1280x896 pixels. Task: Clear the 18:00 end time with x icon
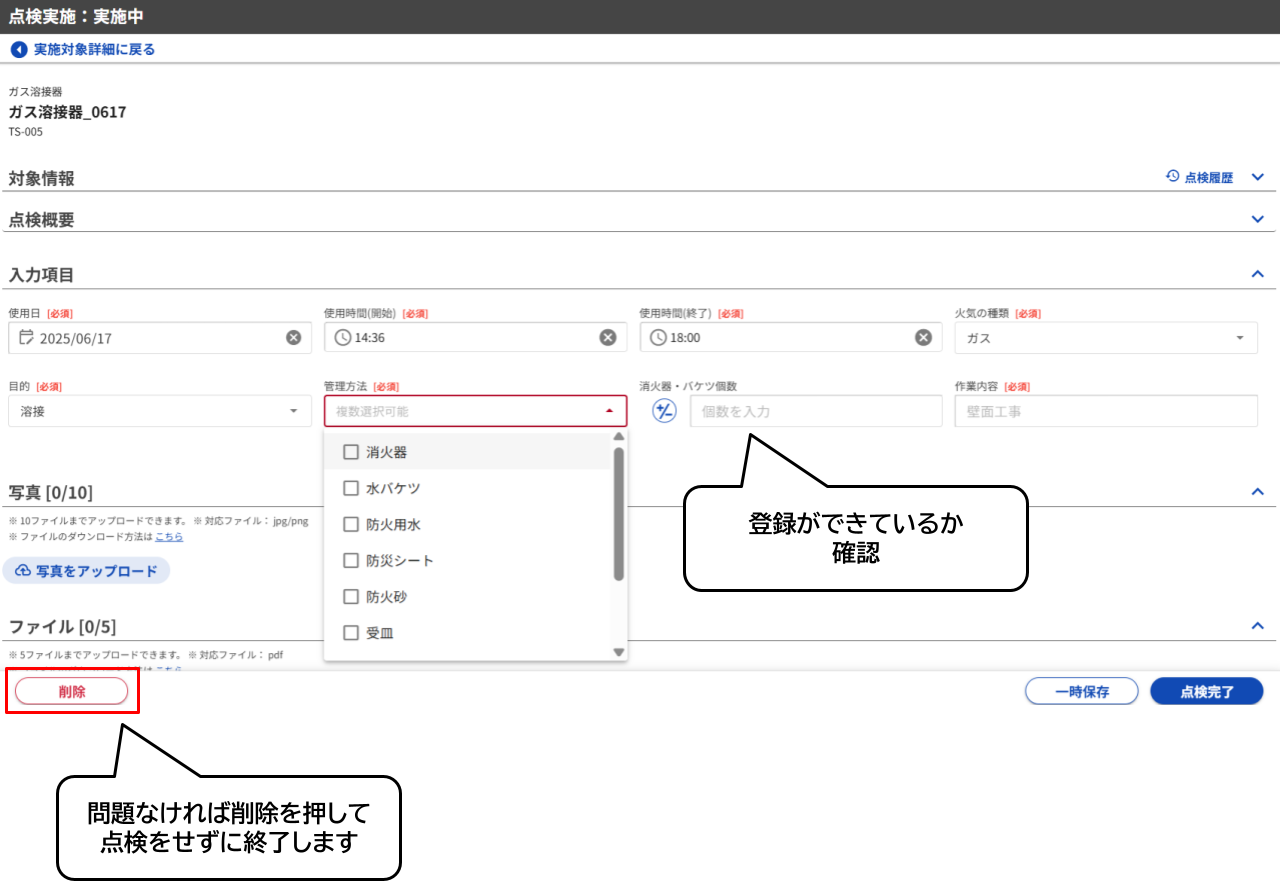922,337
